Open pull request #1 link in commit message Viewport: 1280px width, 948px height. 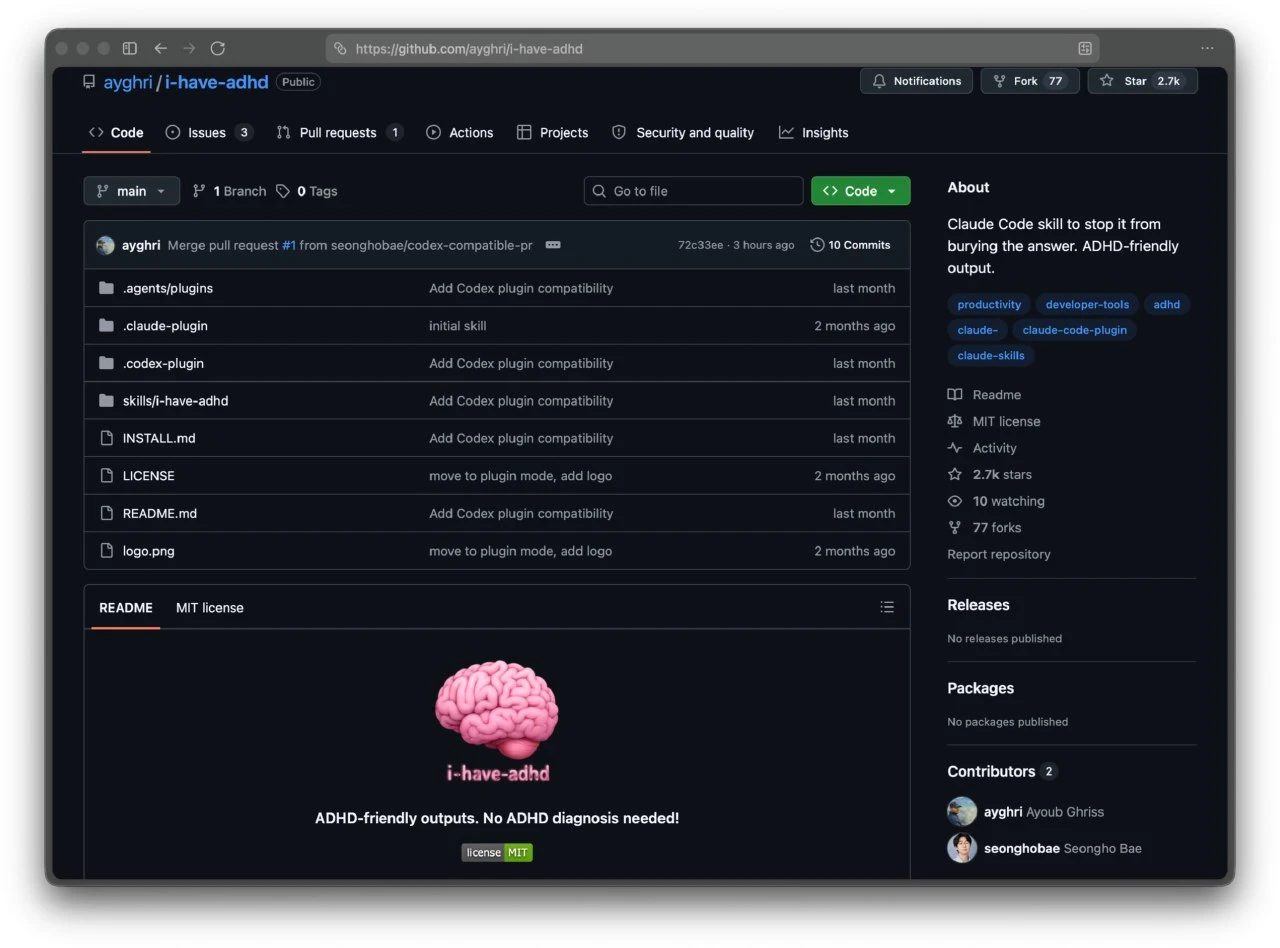[288, 245]
